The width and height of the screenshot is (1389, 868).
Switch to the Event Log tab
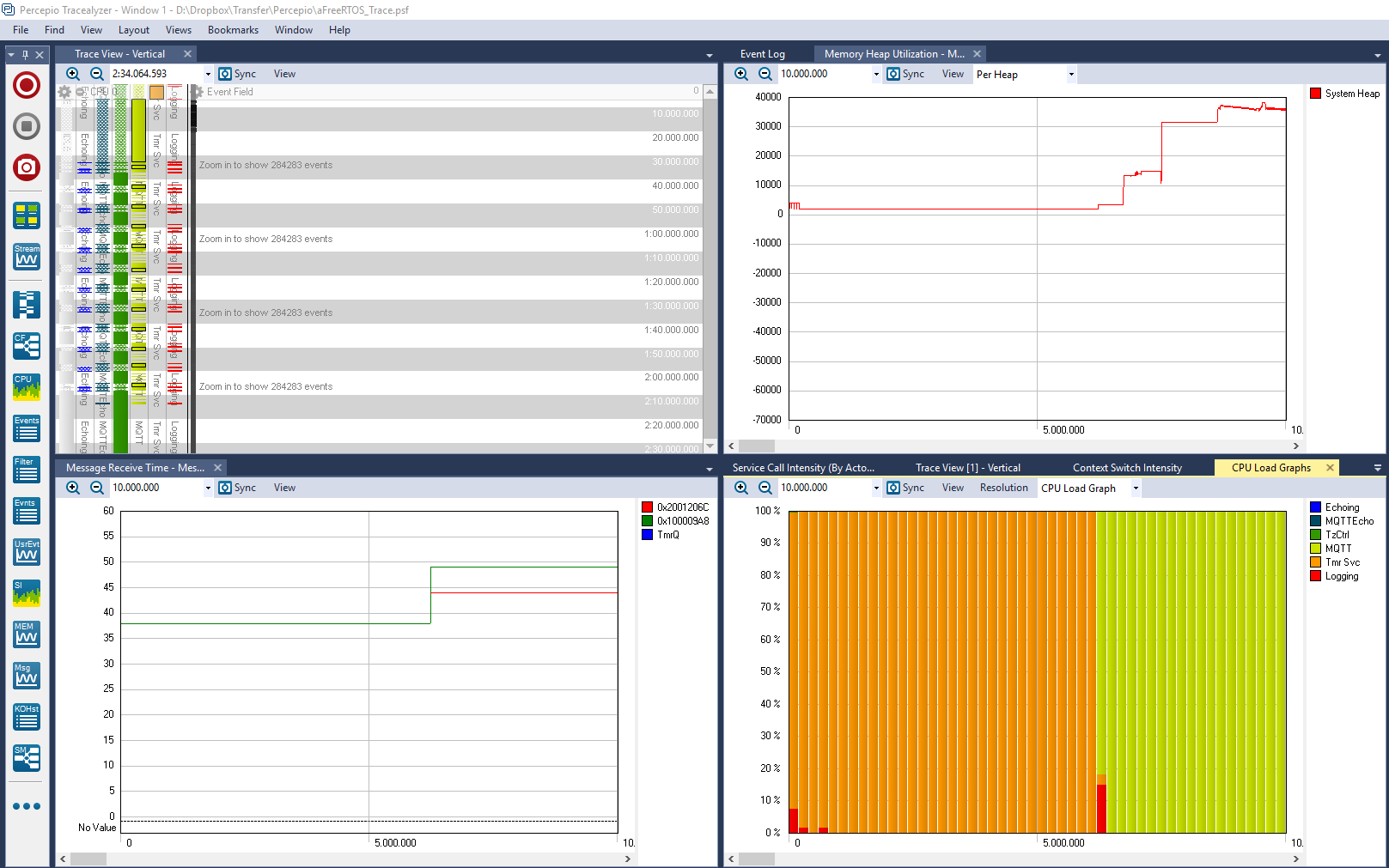pos(763,54)
